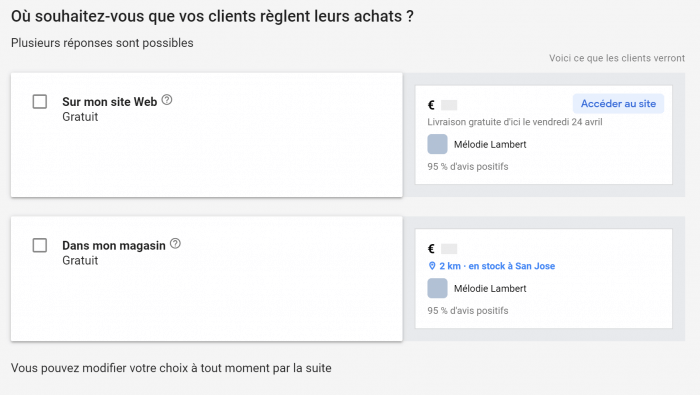
Task: Click the location pin icon before '2 km'
Action: [x=432, y=266]
